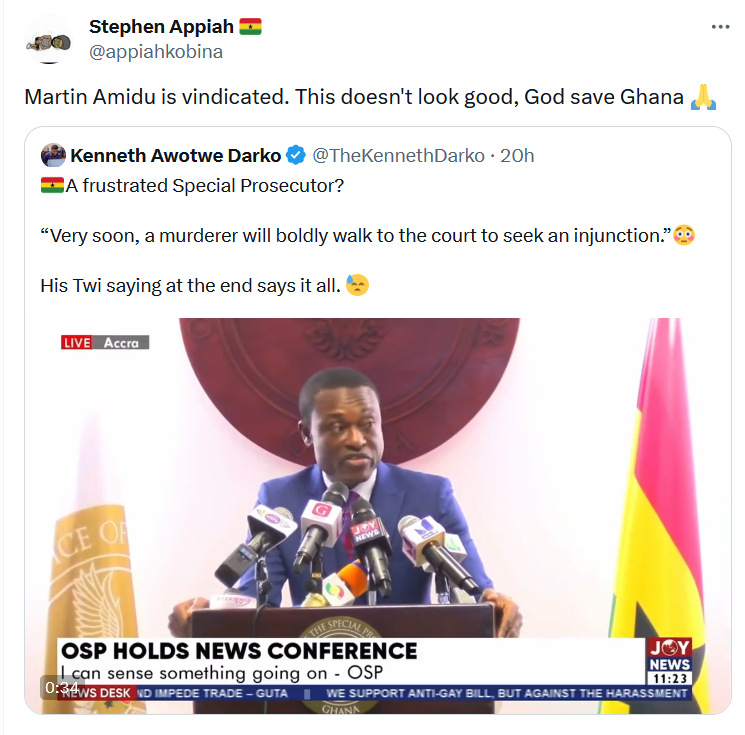Click Kenneth Awotwe Darko's small avatar
This screenshot has height=735, width=745.
[x=53, y=155]
